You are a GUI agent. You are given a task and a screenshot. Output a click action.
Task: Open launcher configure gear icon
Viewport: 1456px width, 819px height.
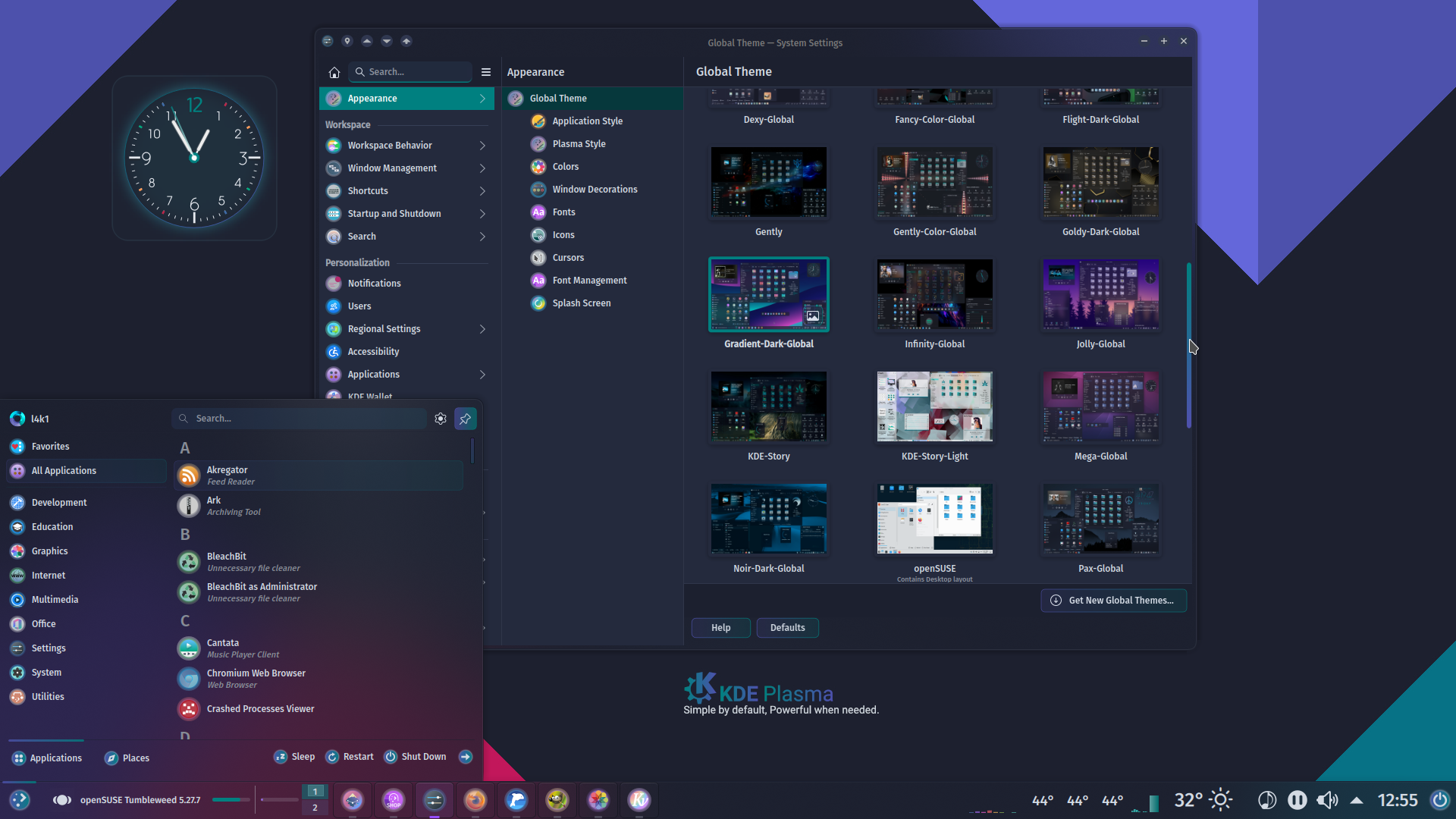(441, 419)
